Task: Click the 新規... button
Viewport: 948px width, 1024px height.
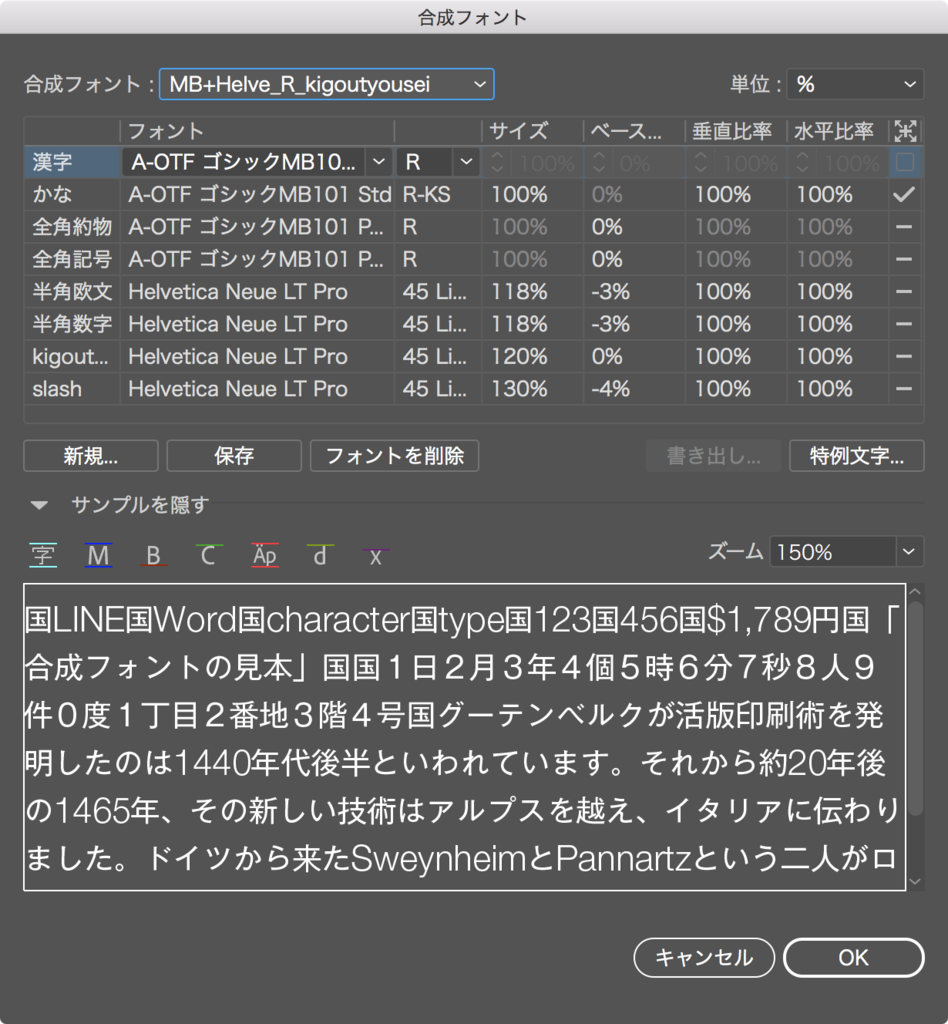Action: point(91,456)
